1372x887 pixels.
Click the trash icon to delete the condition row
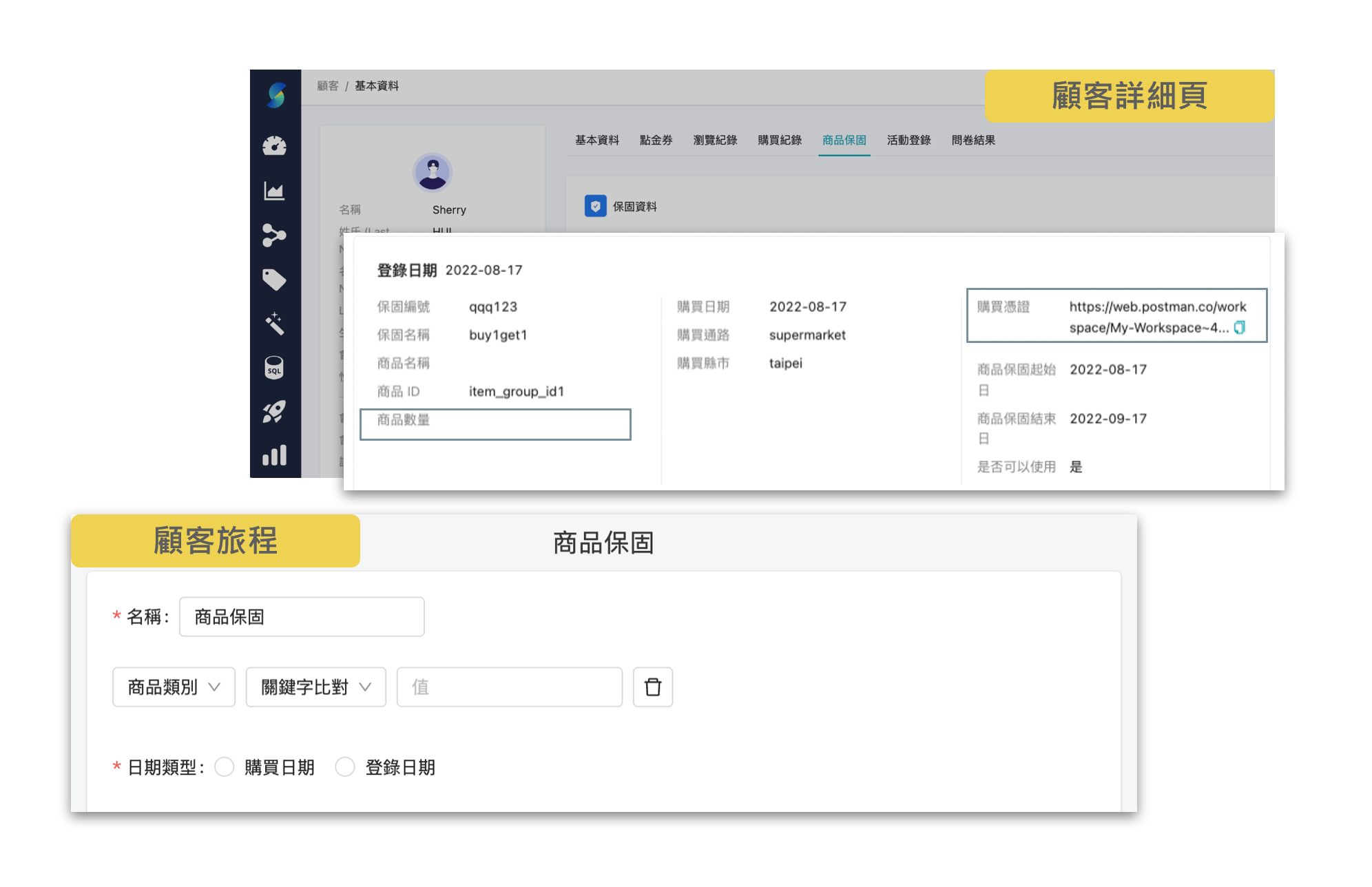(x=652, y=687)
